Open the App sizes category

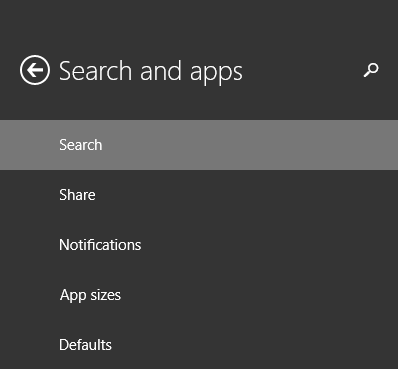199,295
